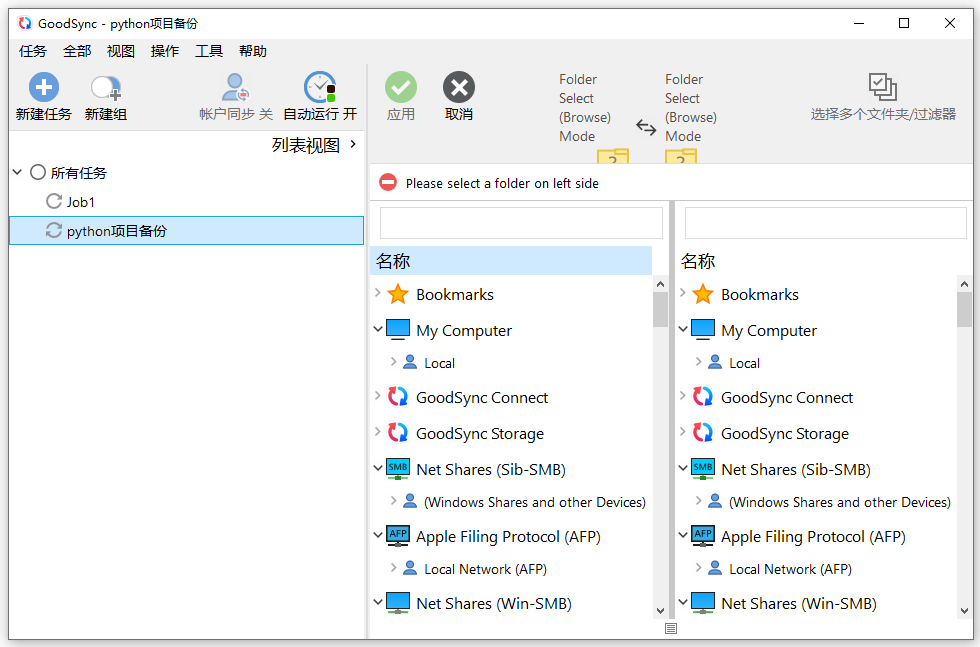Expand GoodSync Storage in left pane
The width and height of the screenshot is (980, 647).
click(x=378, y=431)
